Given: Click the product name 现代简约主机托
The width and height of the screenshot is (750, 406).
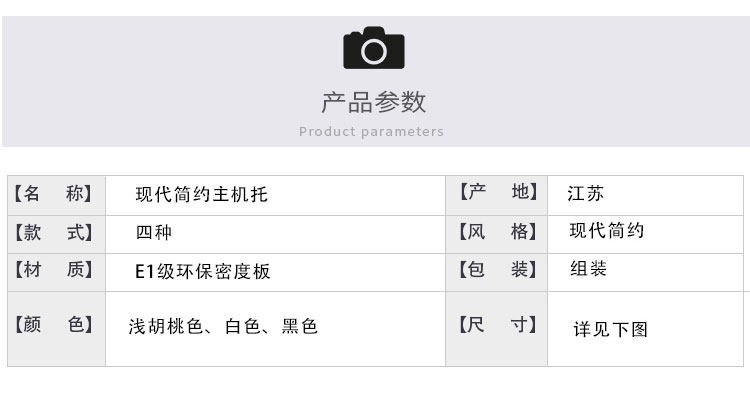Looking at the screenshot, I should coord(202,194).
